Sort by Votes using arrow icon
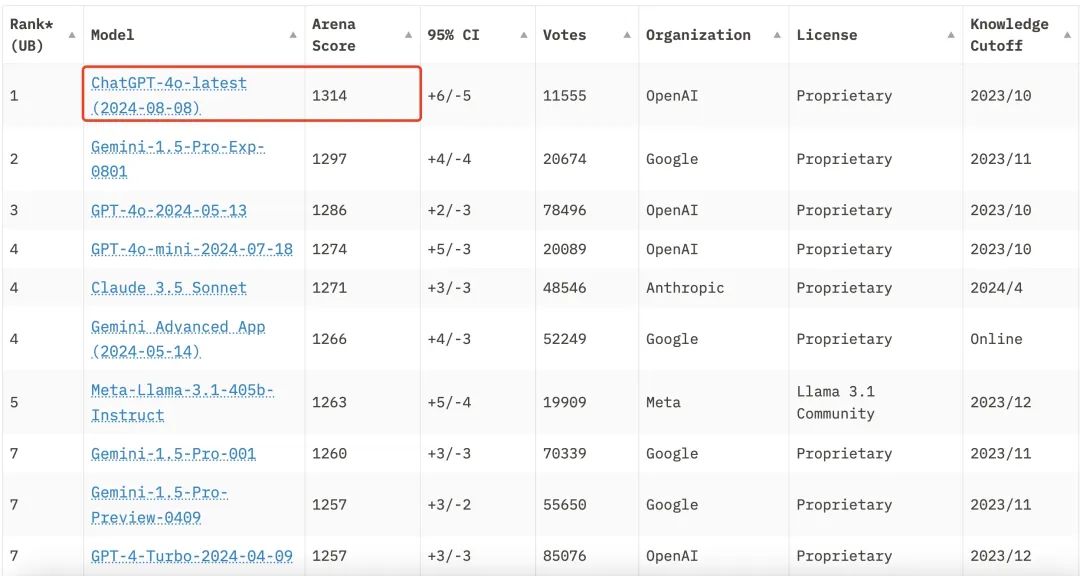 point(627,35)
